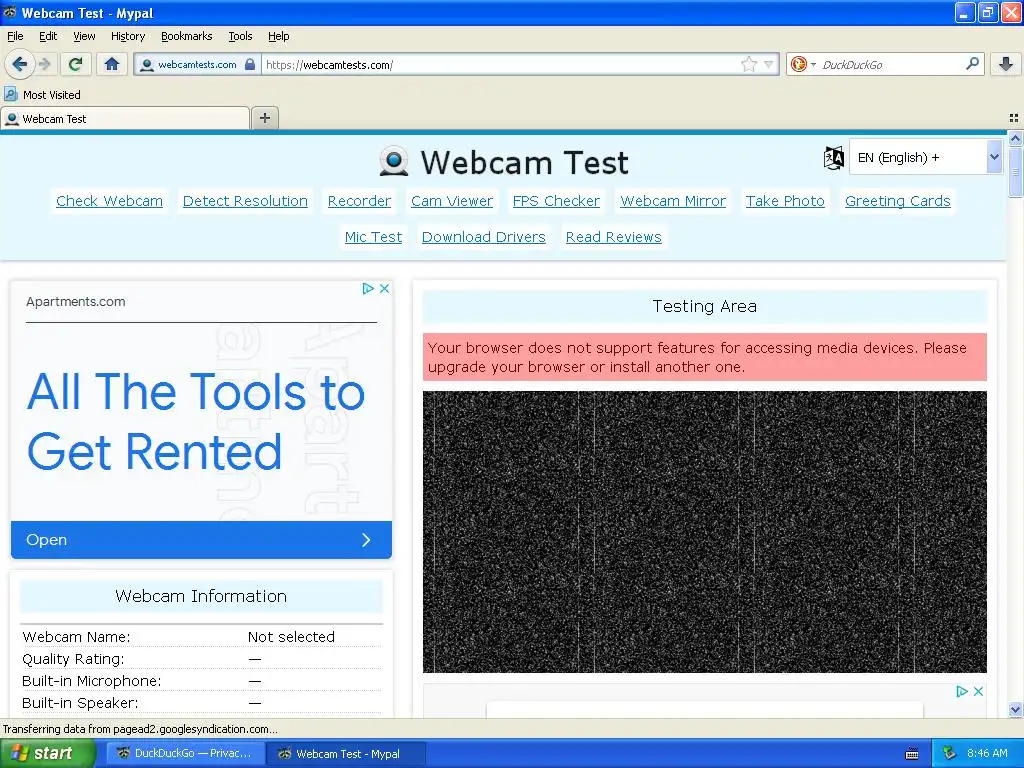Click AdChoices triangle on Apartments ad
1024x768 pixels.
pyautogui.click(x=368, y=288)
